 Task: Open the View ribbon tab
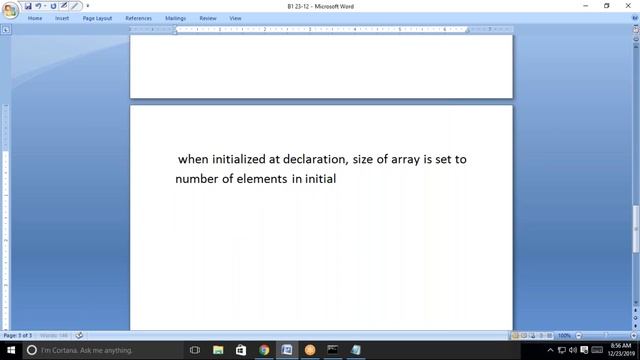tap(235, 18)
